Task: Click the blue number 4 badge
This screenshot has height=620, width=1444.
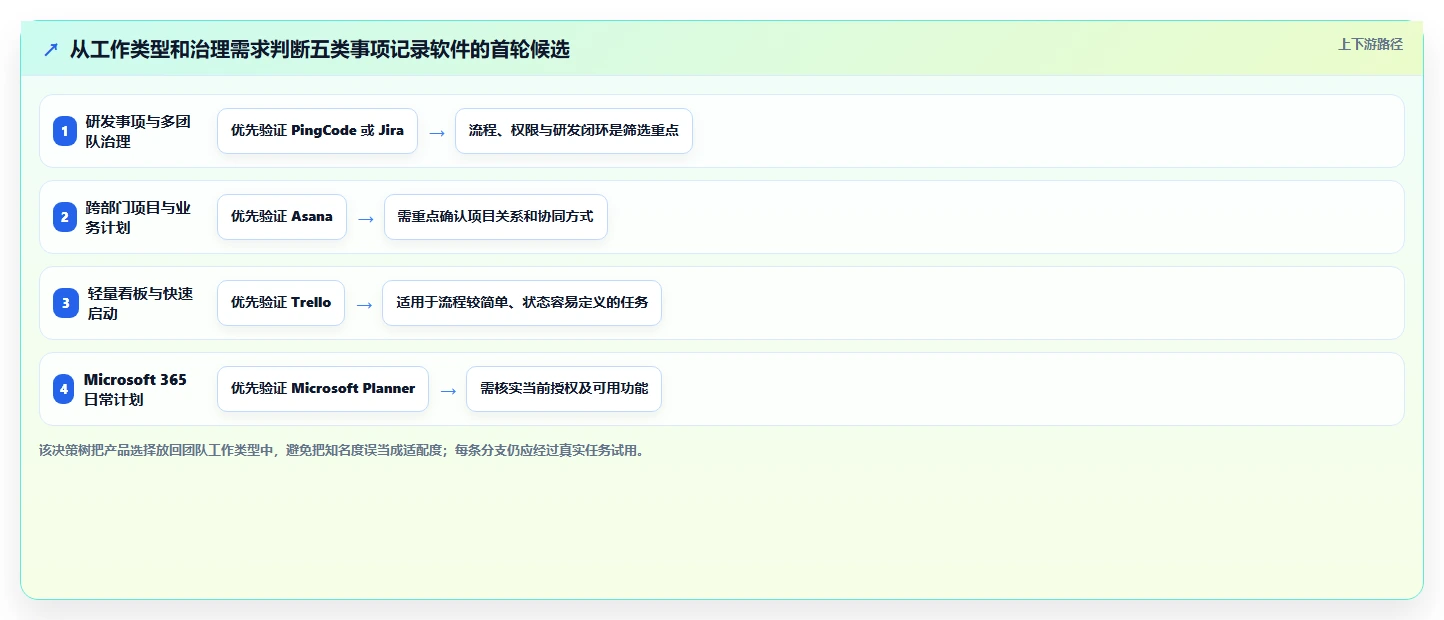Action: coord(64,389)
